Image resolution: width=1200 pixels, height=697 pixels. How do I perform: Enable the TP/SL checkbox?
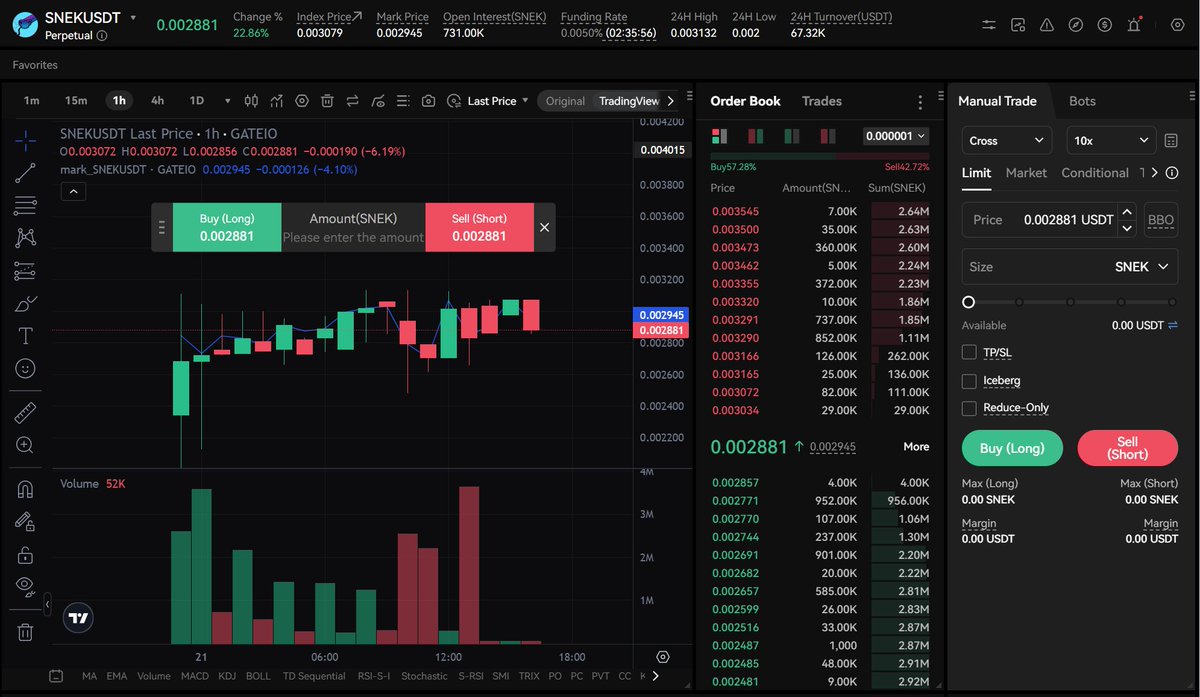pyautogui.click(x=969, y=352)
